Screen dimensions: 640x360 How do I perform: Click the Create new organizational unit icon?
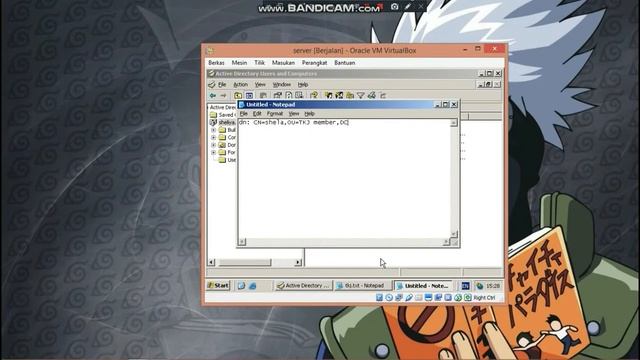tap(350, 96)
